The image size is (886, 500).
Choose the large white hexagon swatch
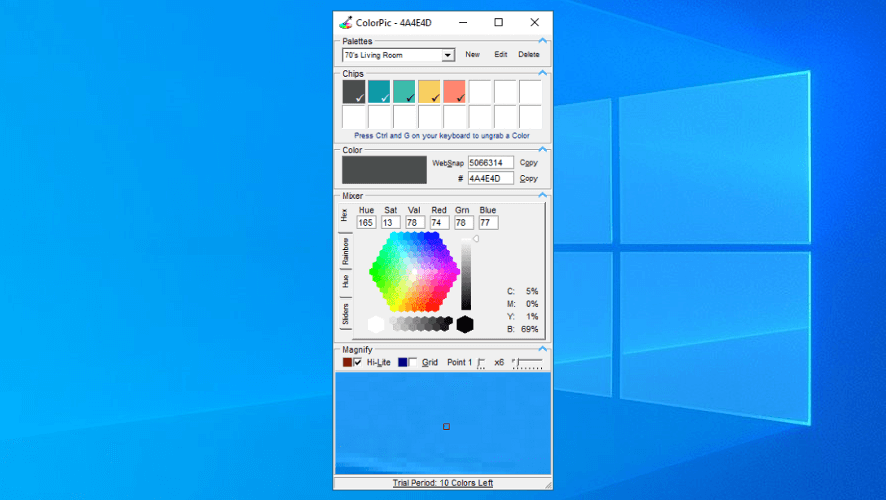(x=376, y=324)
